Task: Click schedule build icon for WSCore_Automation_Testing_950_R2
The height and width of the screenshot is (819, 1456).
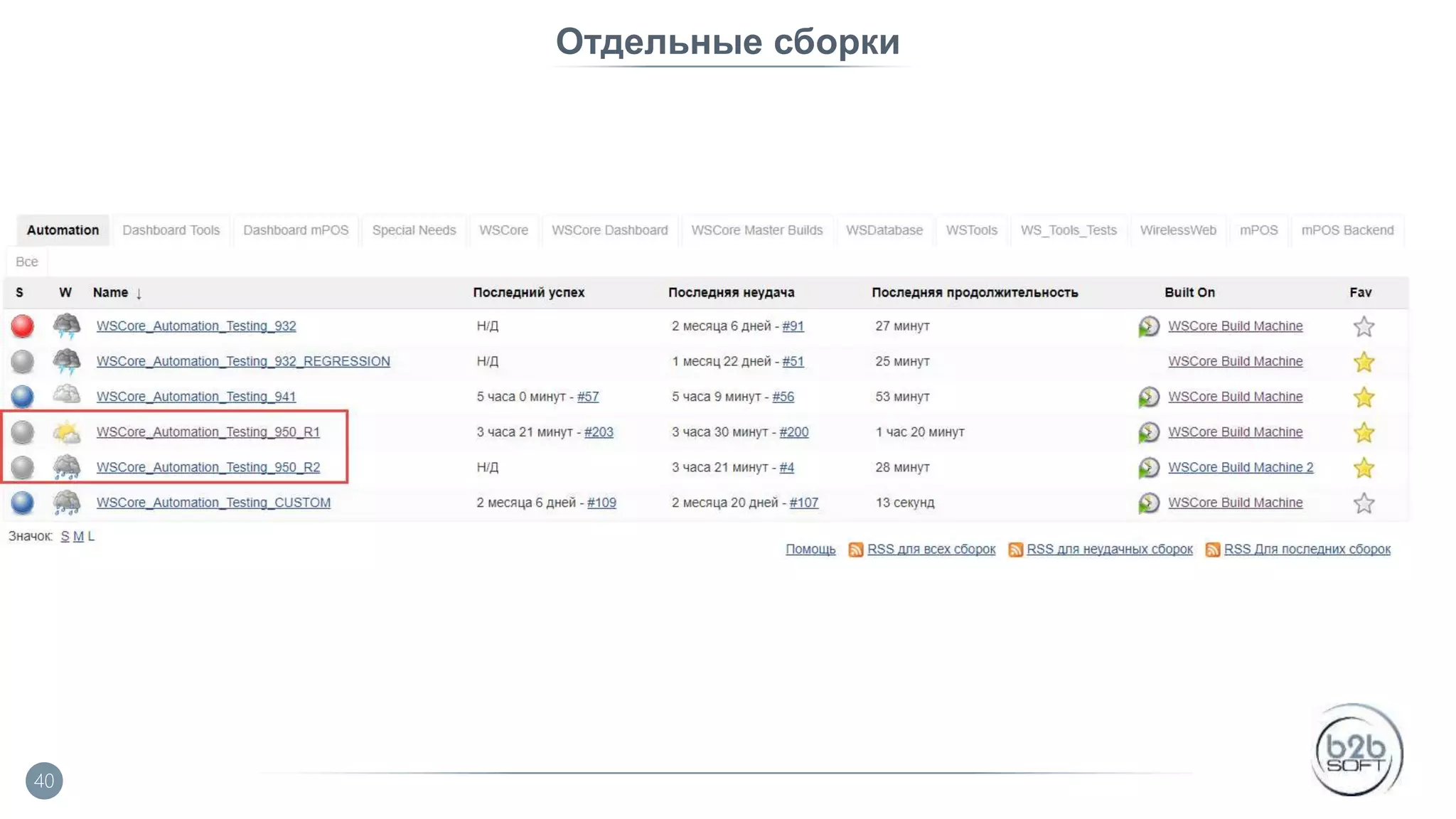Action: click(1148, 468)
